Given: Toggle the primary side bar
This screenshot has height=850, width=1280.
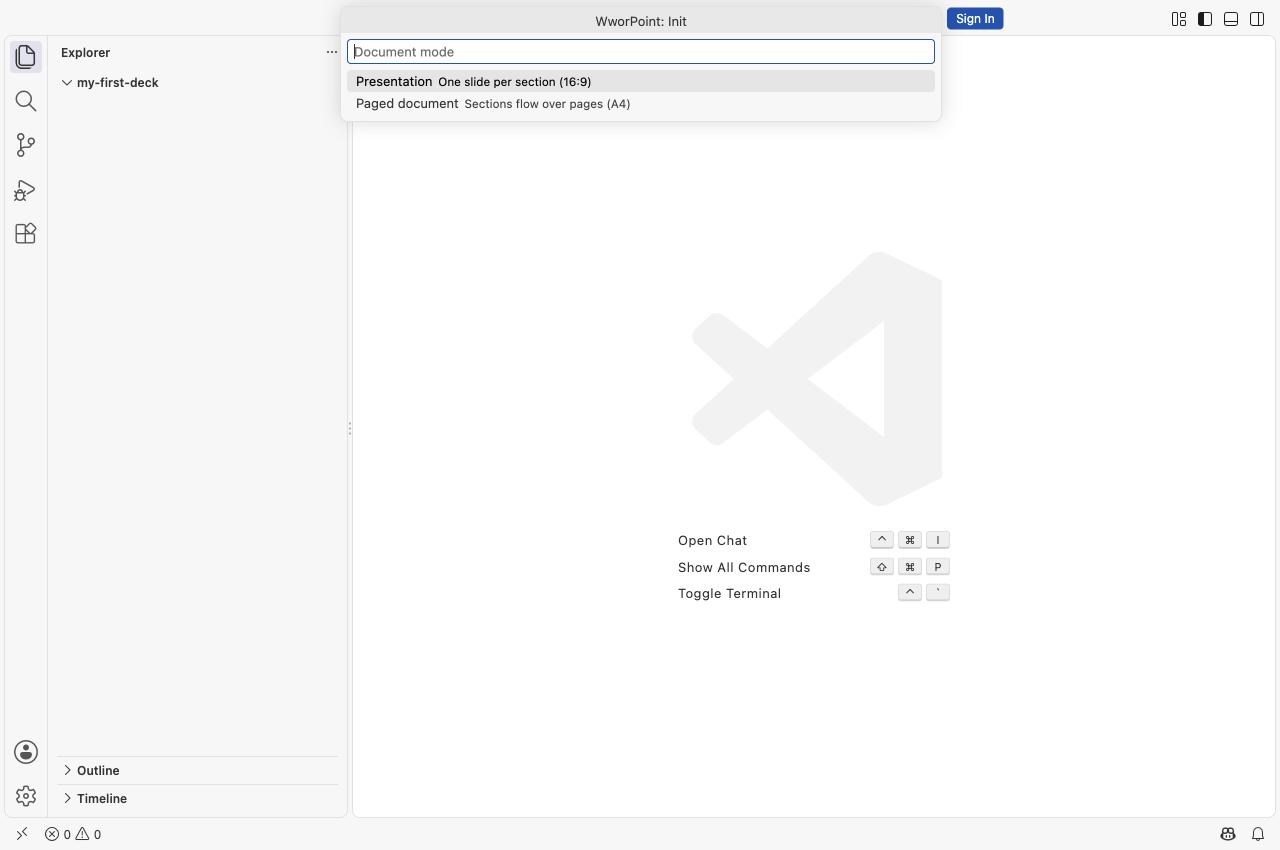Looking at the screenshot, I should (1205, 19).
